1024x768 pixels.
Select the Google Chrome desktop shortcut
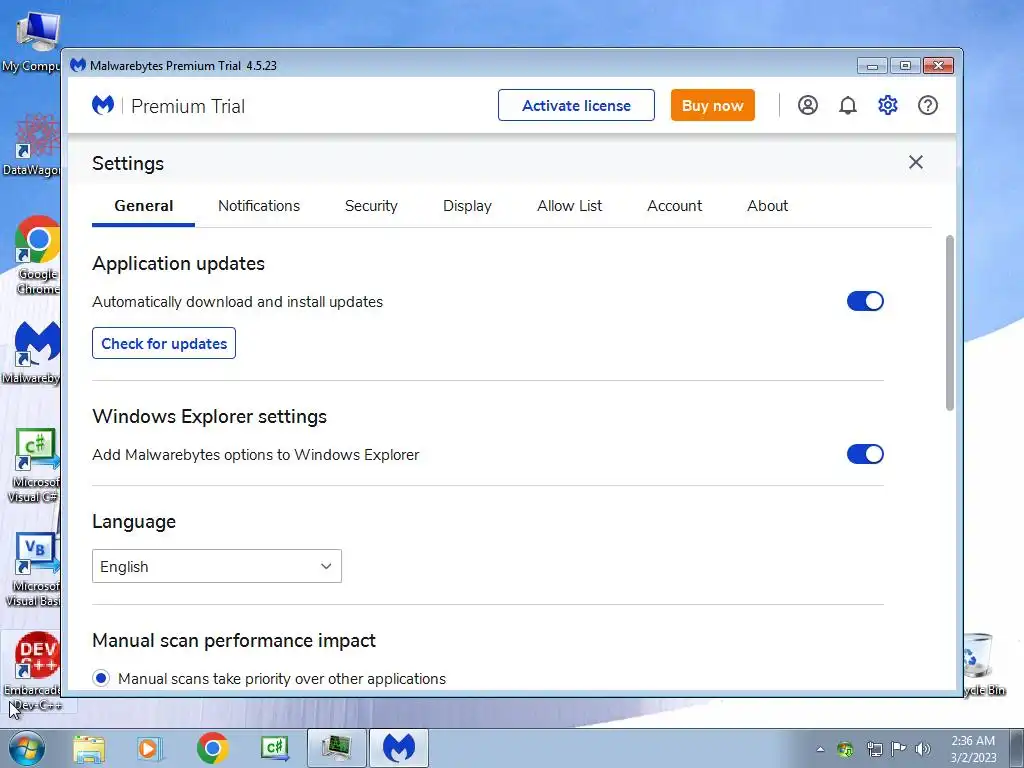coord(37,255)
